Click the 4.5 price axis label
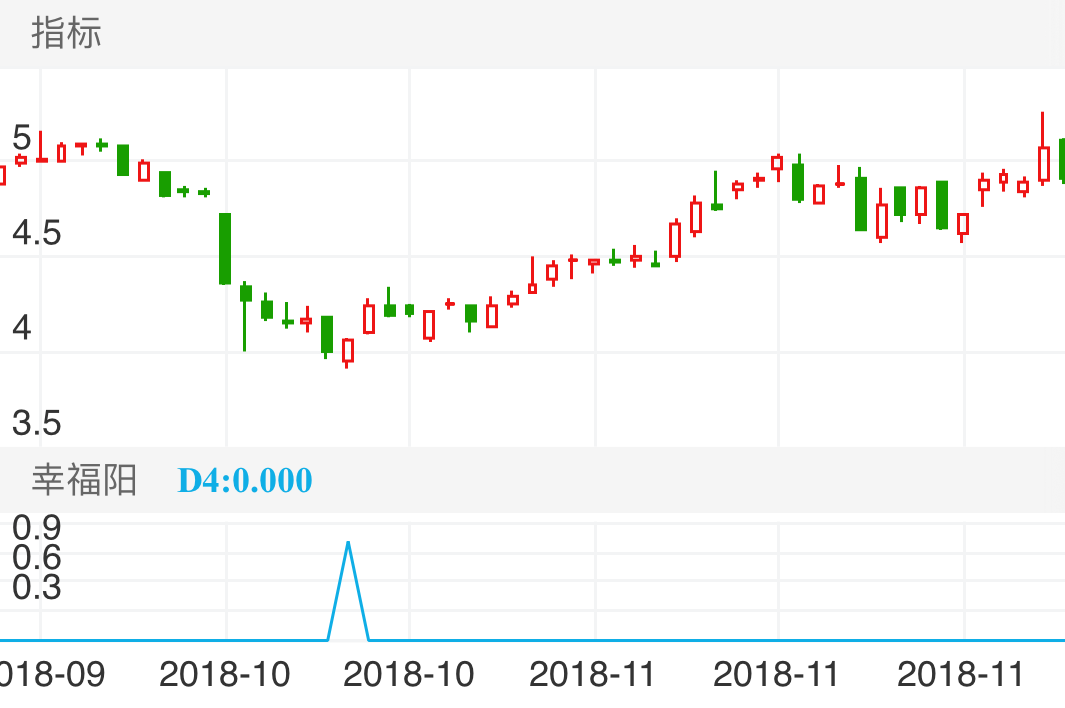This screenshot has width=1065, height=708. pos(37,234)
